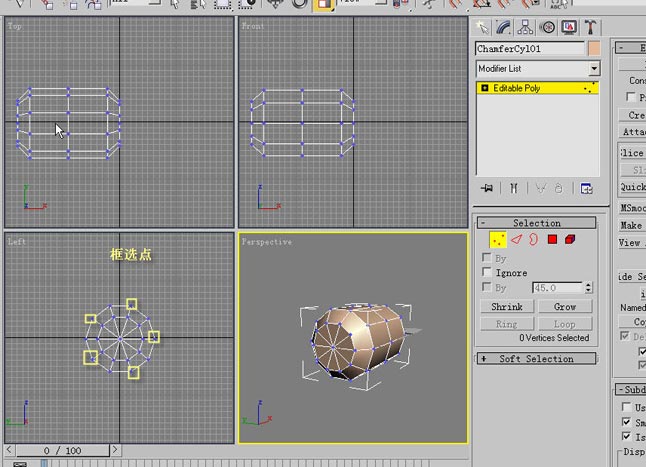646x467 pixels.
Task: Click the previous frame arrow on time slider
Action: tap(9, 450)
